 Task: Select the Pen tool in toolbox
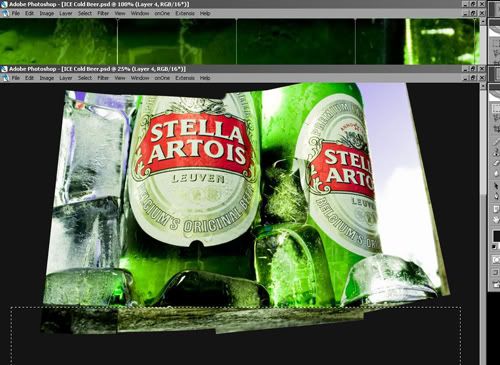(496, 196)
